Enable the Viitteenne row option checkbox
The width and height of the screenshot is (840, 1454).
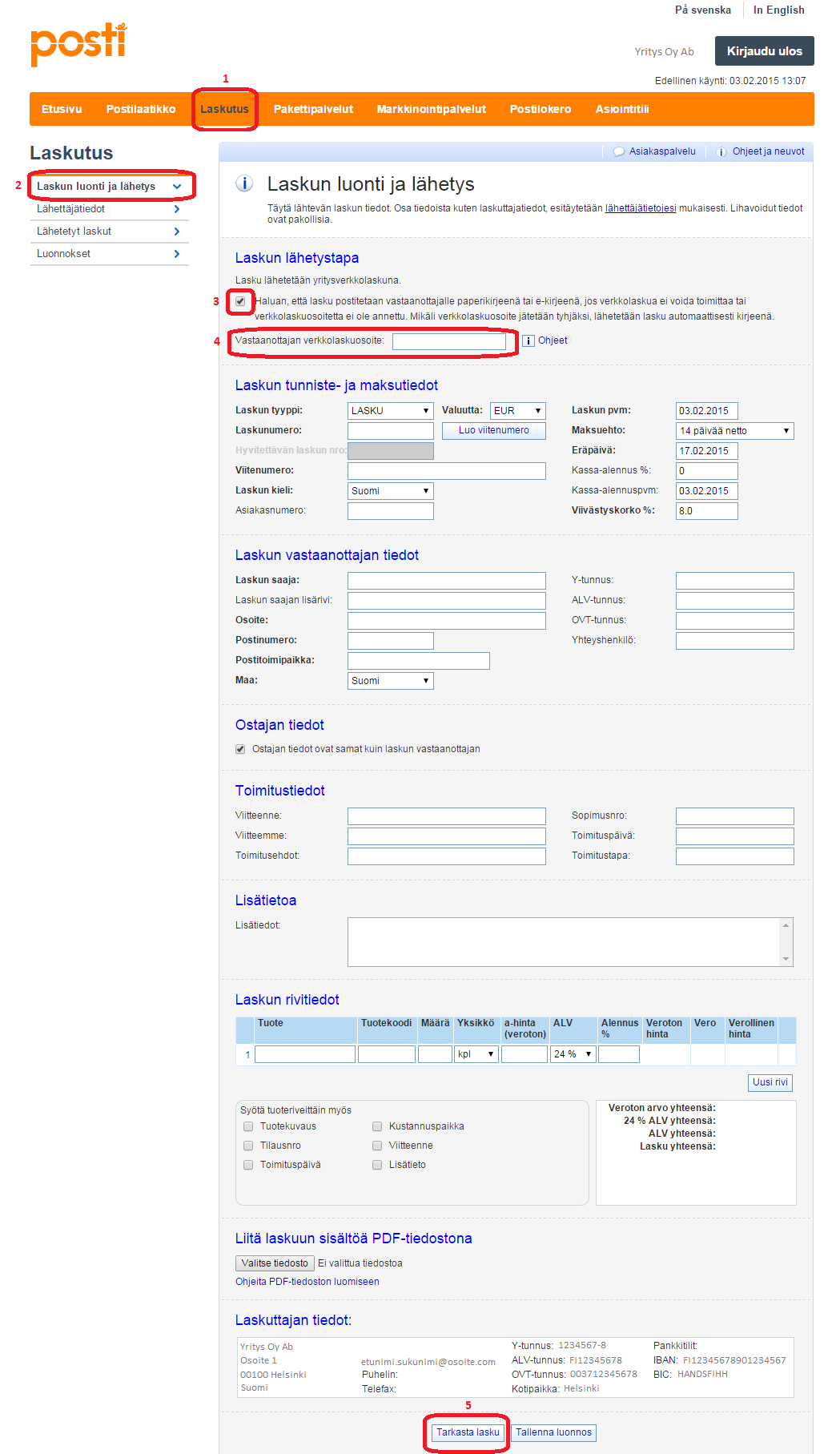pyautogui.click(x=377, y=1146)
